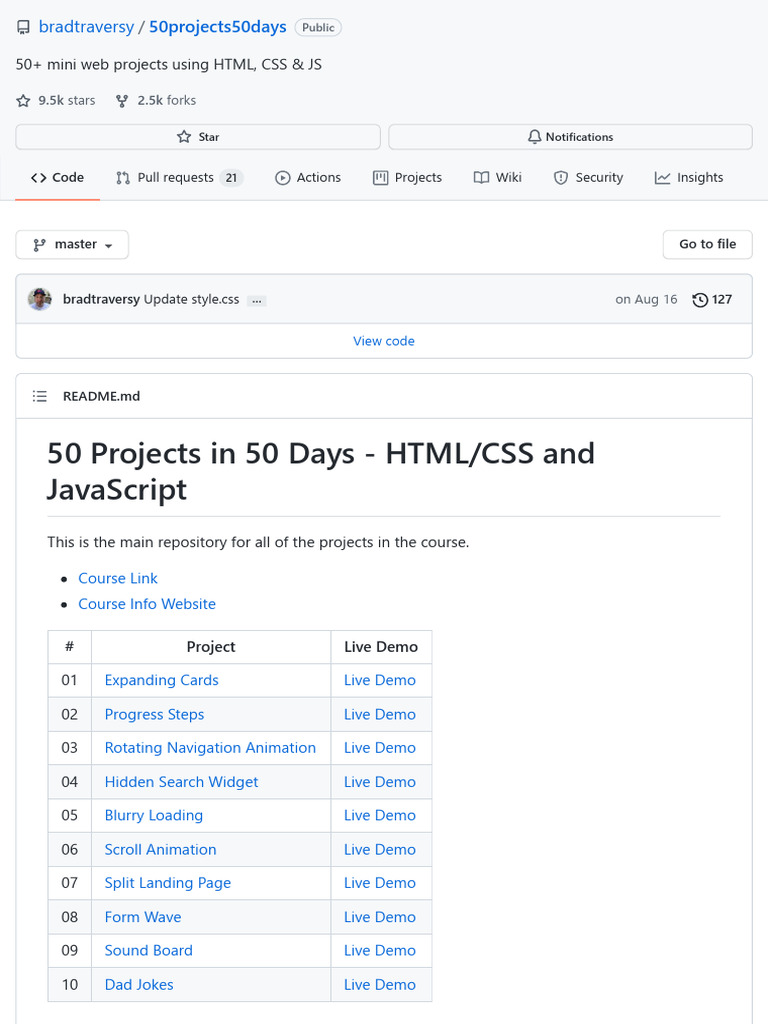Star the 50projects50days repository
Viewport: 768px width, 1024px height.
click(x=198, y=137)
